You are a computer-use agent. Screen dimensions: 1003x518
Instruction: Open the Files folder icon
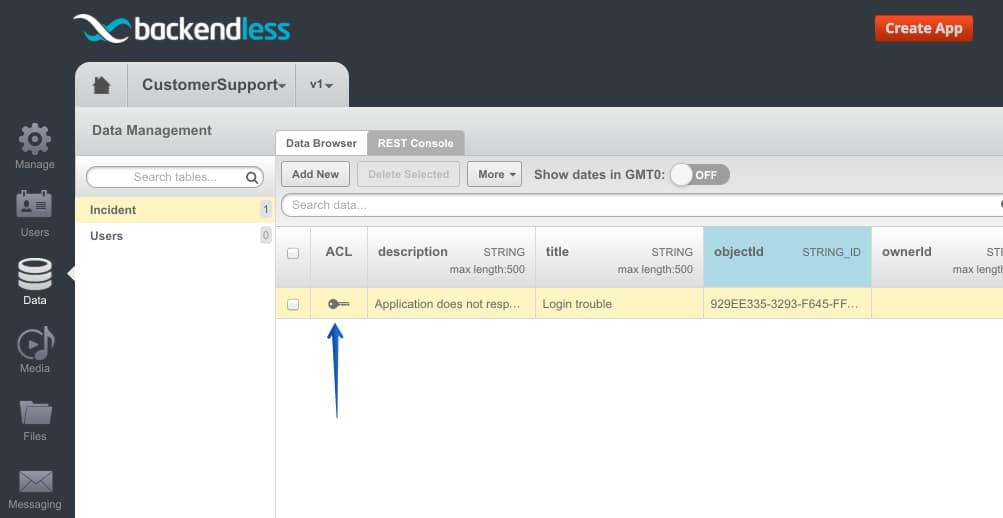click(35, 412)
